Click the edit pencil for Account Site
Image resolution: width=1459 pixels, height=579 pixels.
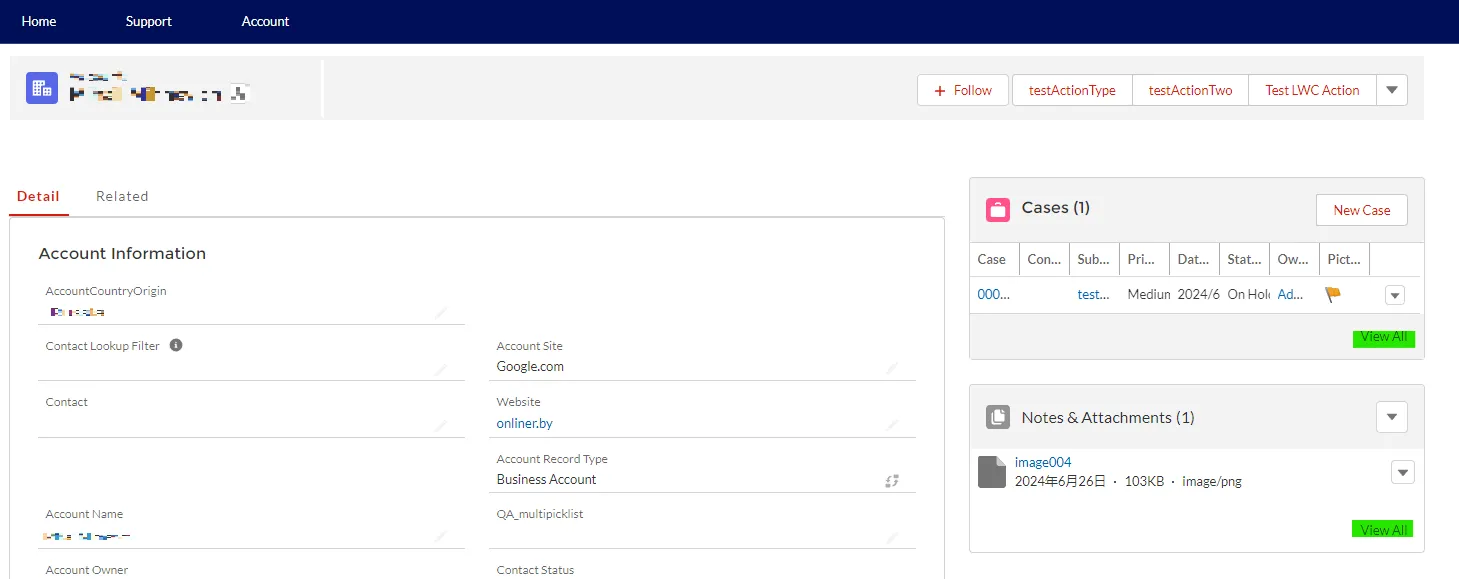click(892, 368)
